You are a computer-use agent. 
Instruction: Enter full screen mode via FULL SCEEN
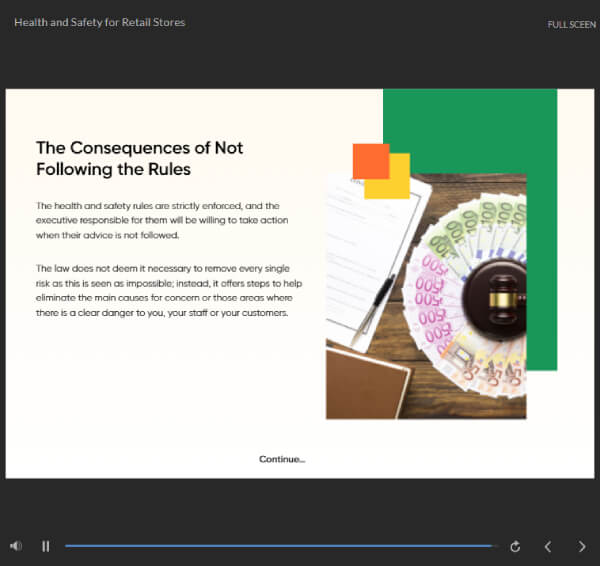tap(571, 24)
